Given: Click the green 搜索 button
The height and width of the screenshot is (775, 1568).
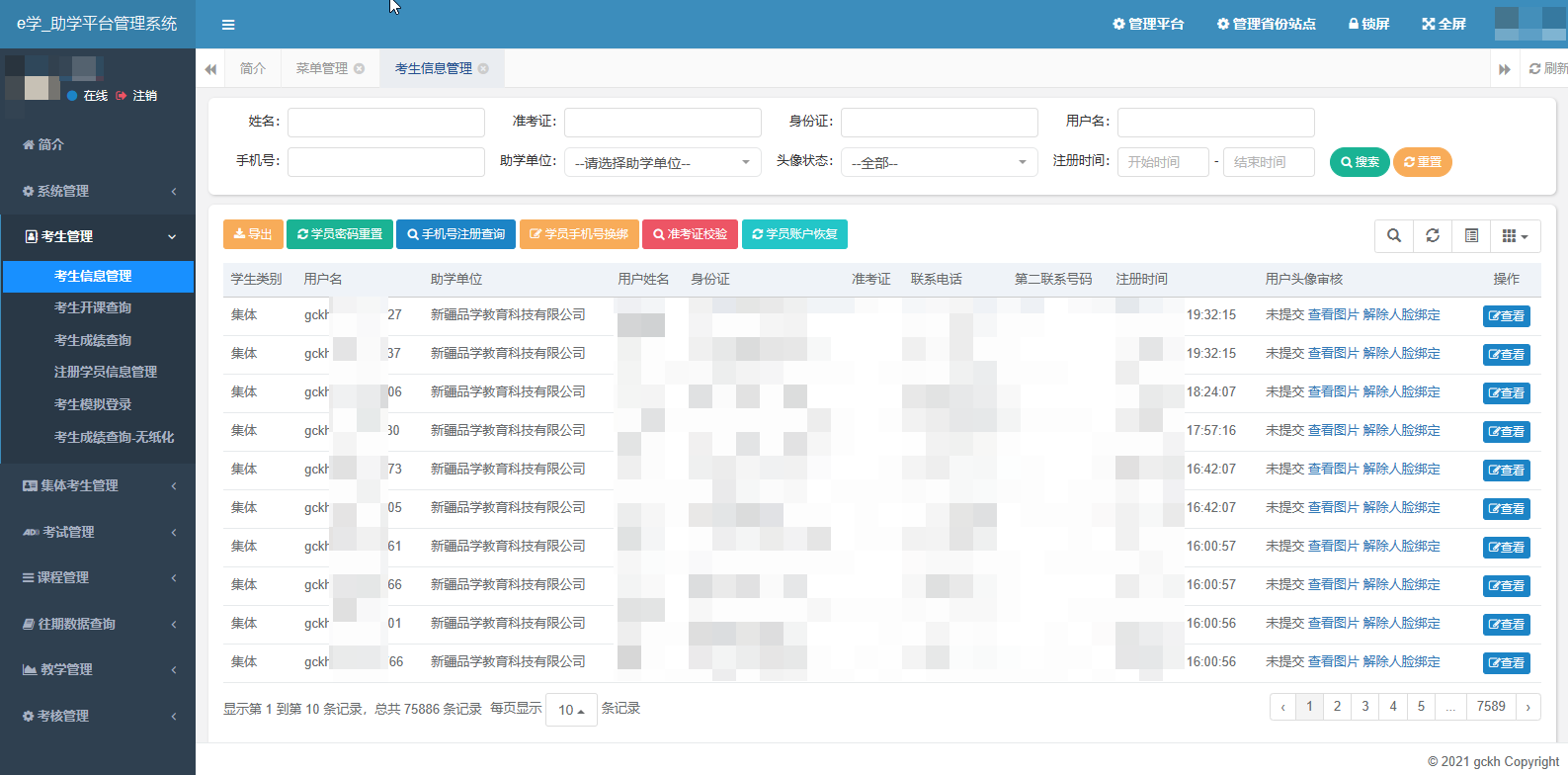Looking at the screenshot, I should coord(1360,162).
